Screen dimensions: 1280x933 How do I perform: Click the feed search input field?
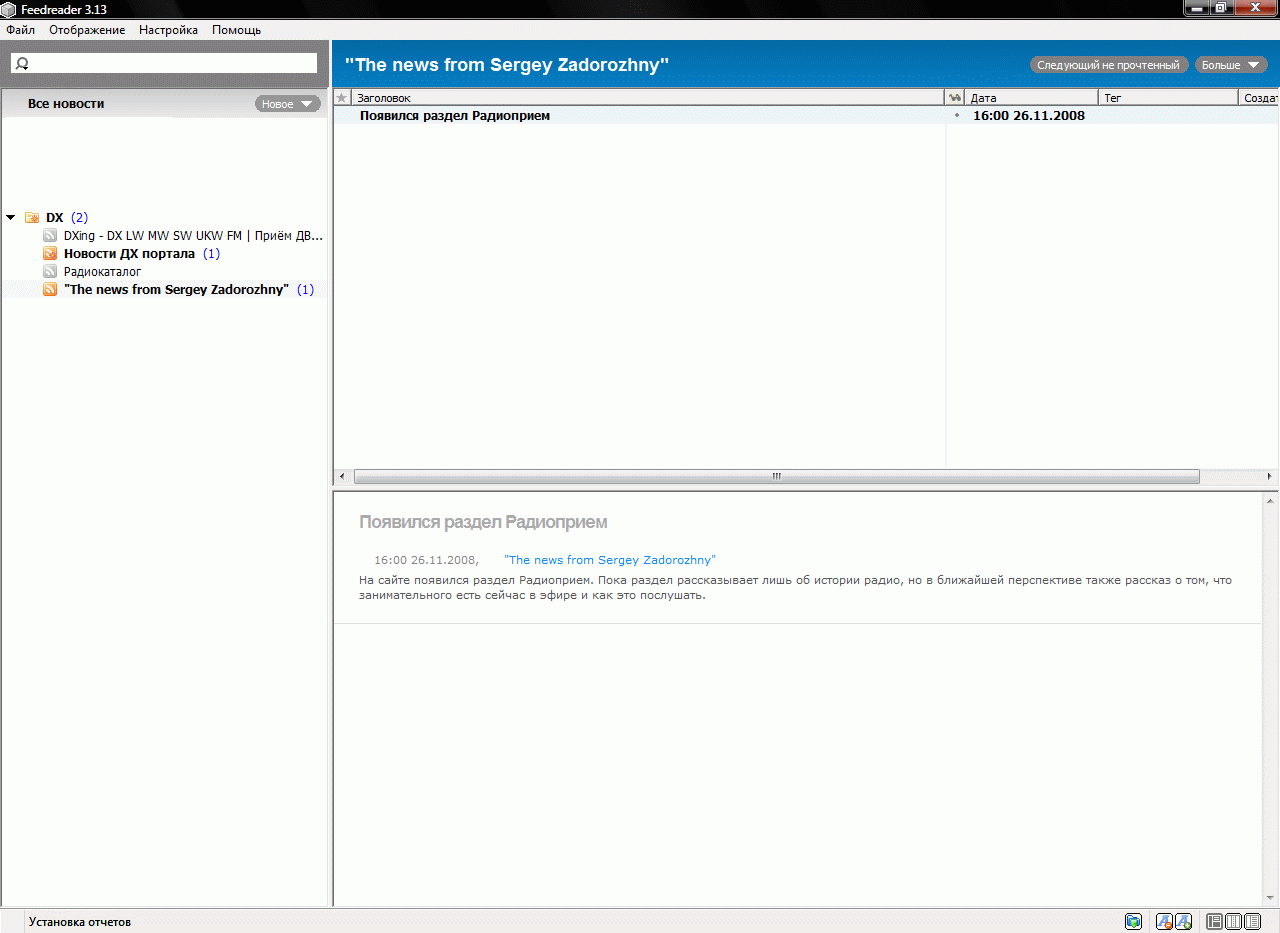coord(163,63)
